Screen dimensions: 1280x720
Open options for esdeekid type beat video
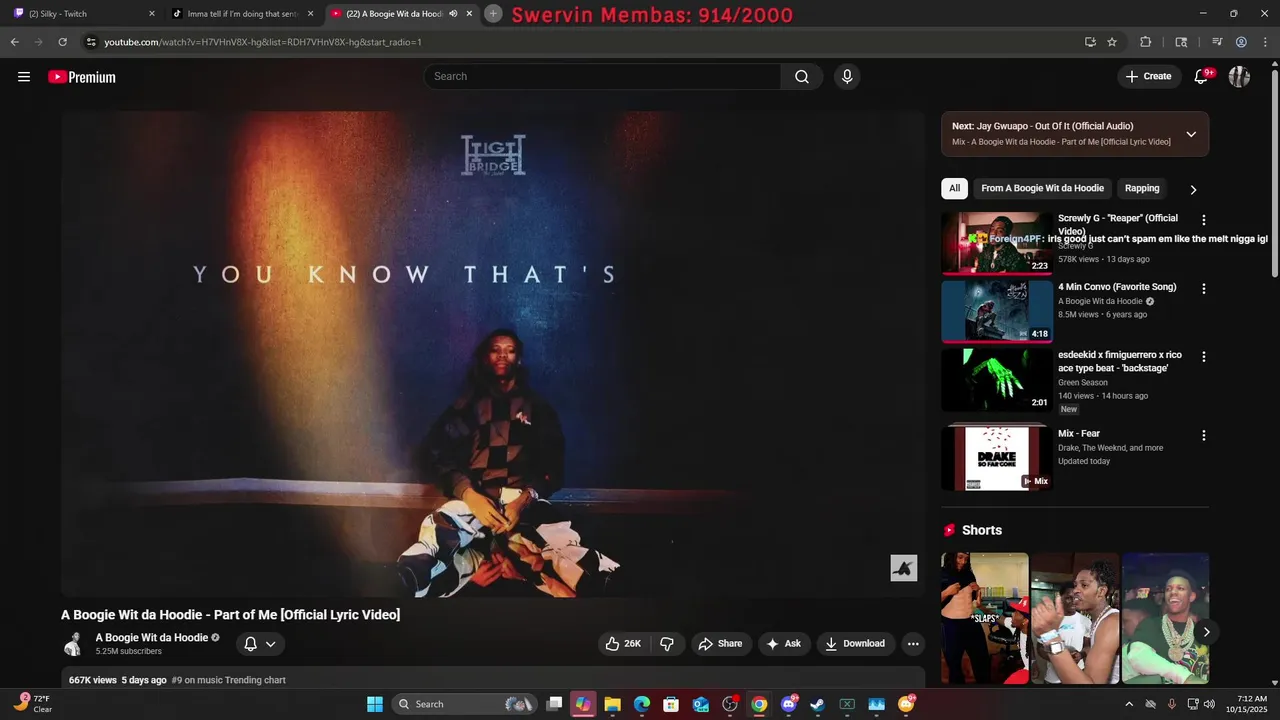coord(1204,357)
